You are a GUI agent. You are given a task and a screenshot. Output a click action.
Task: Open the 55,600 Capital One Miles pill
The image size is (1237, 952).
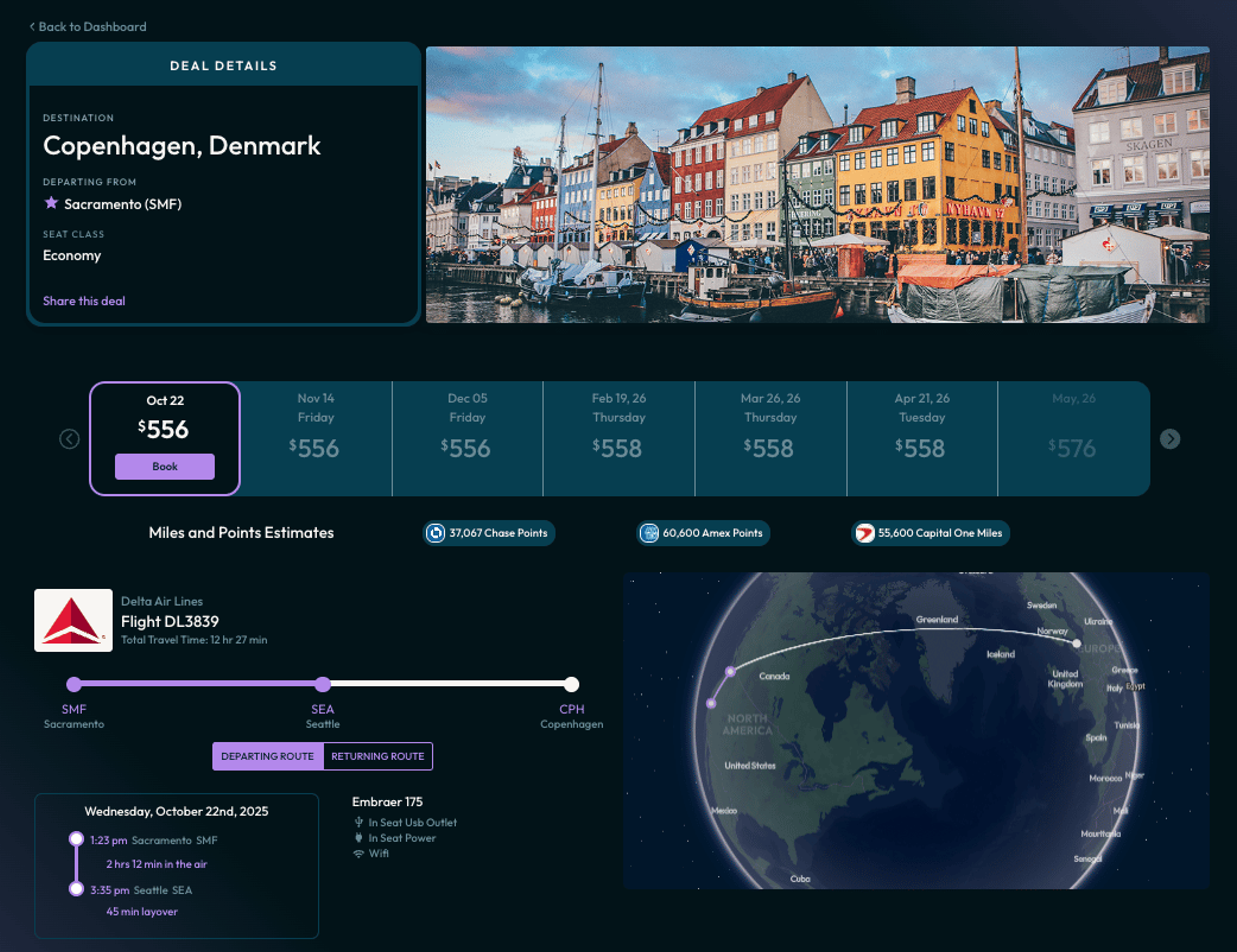point(931,533)
